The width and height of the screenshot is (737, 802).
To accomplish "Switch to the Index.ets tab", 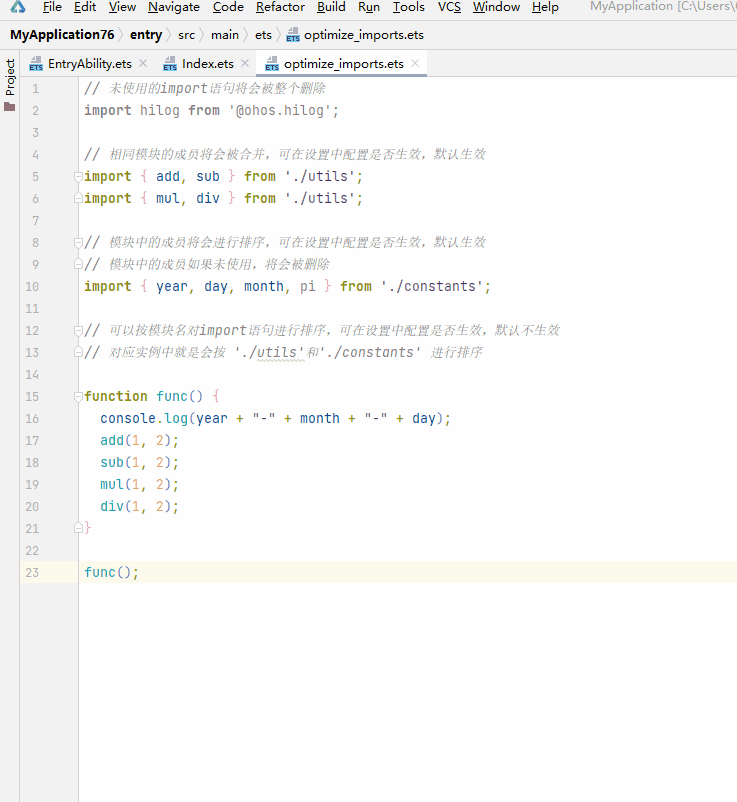I will tap(208, 64).
